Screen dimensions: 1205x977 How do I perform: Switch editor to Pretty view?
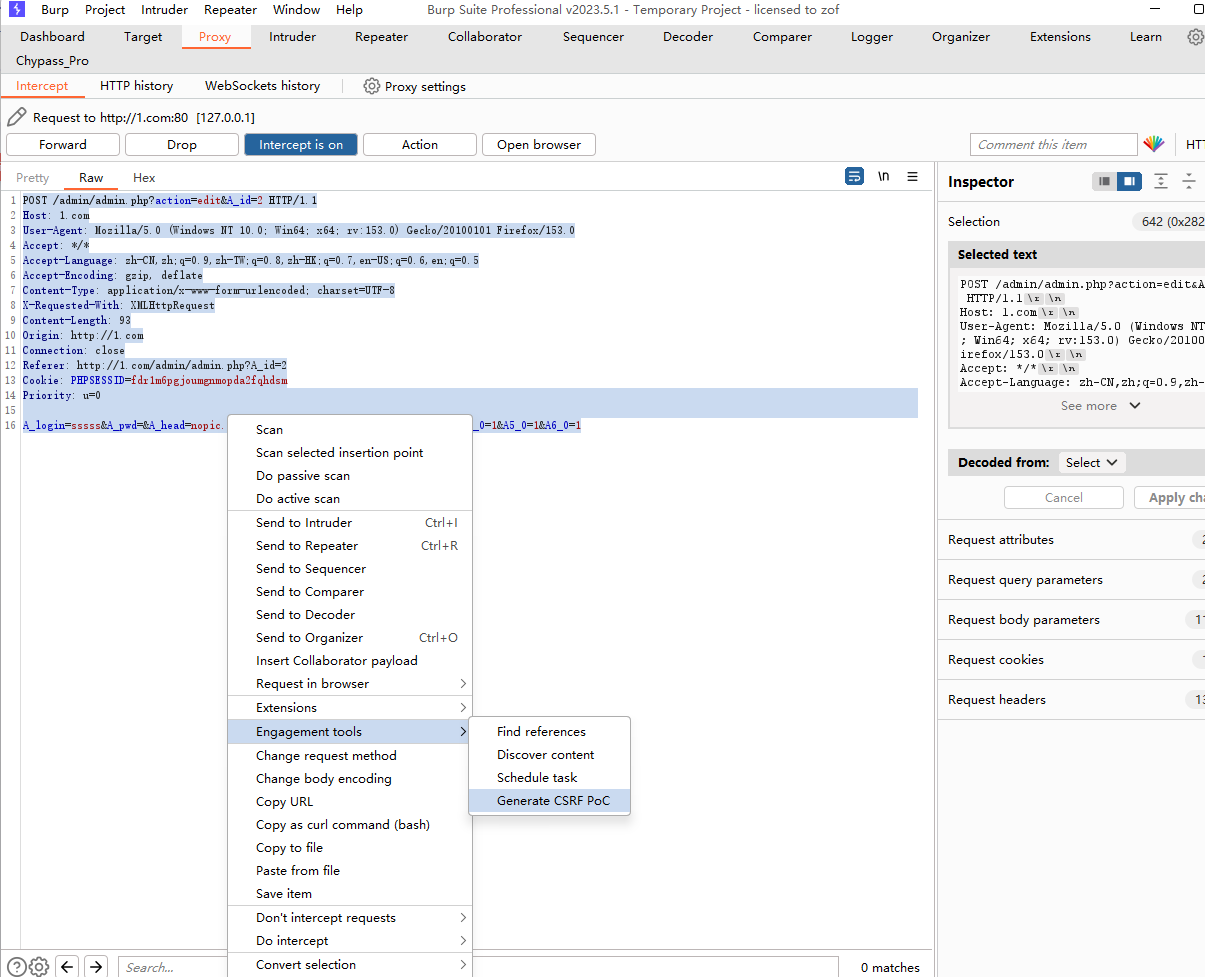[33, 178]
